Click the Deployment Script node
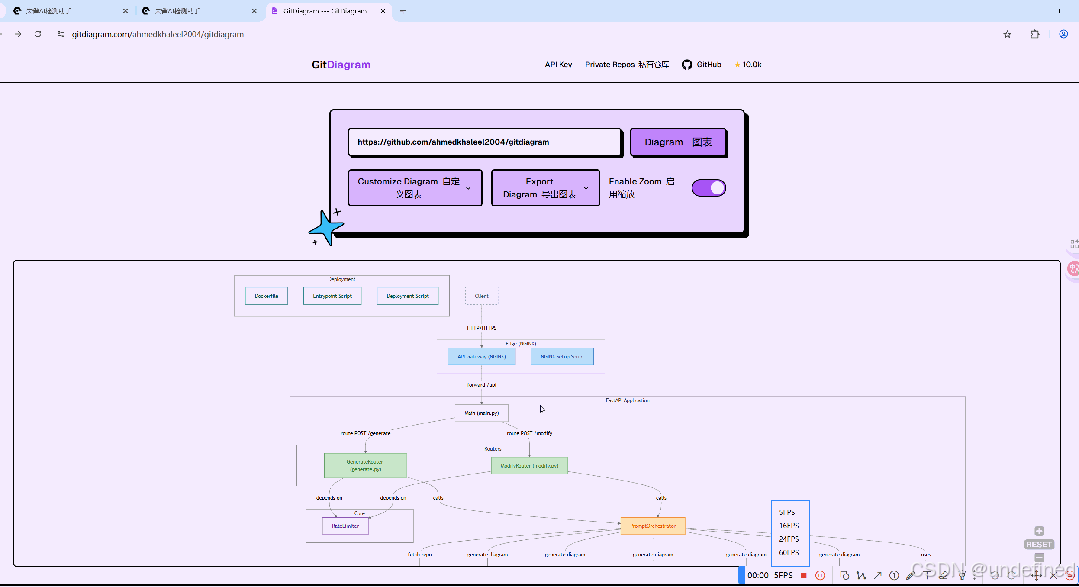Image resolution: width=1079 pixels, height=587 pixels. pos(408,296)
